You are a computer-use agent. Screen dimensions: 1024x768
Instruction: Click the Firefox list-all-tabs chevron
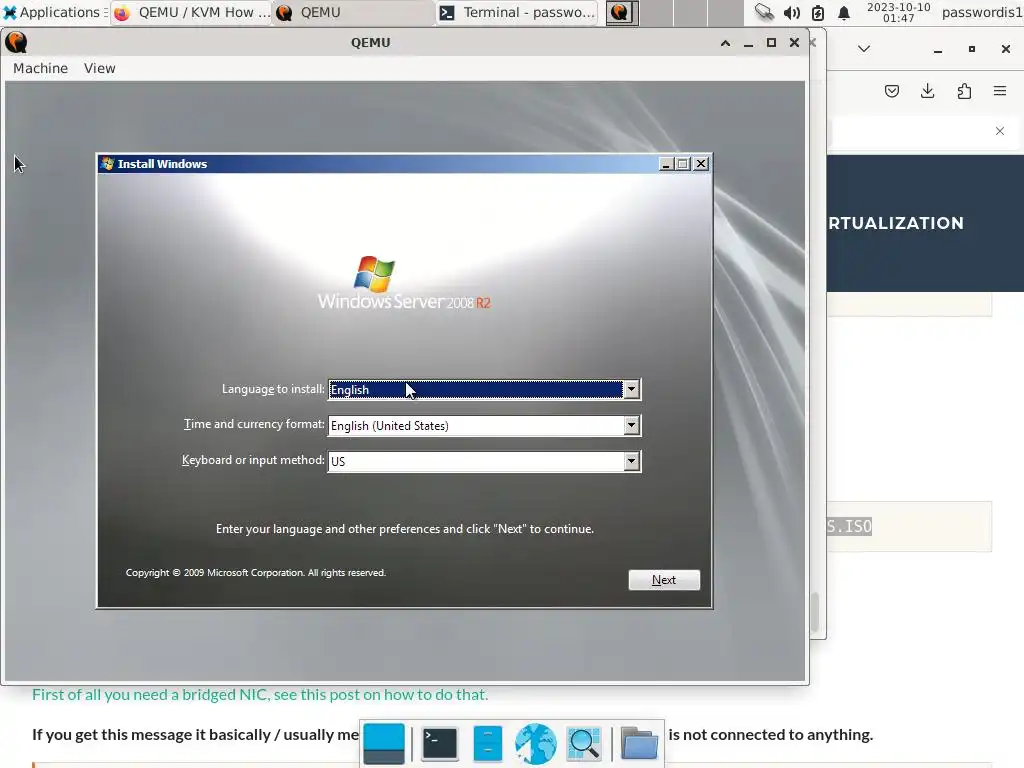(864, 49)
